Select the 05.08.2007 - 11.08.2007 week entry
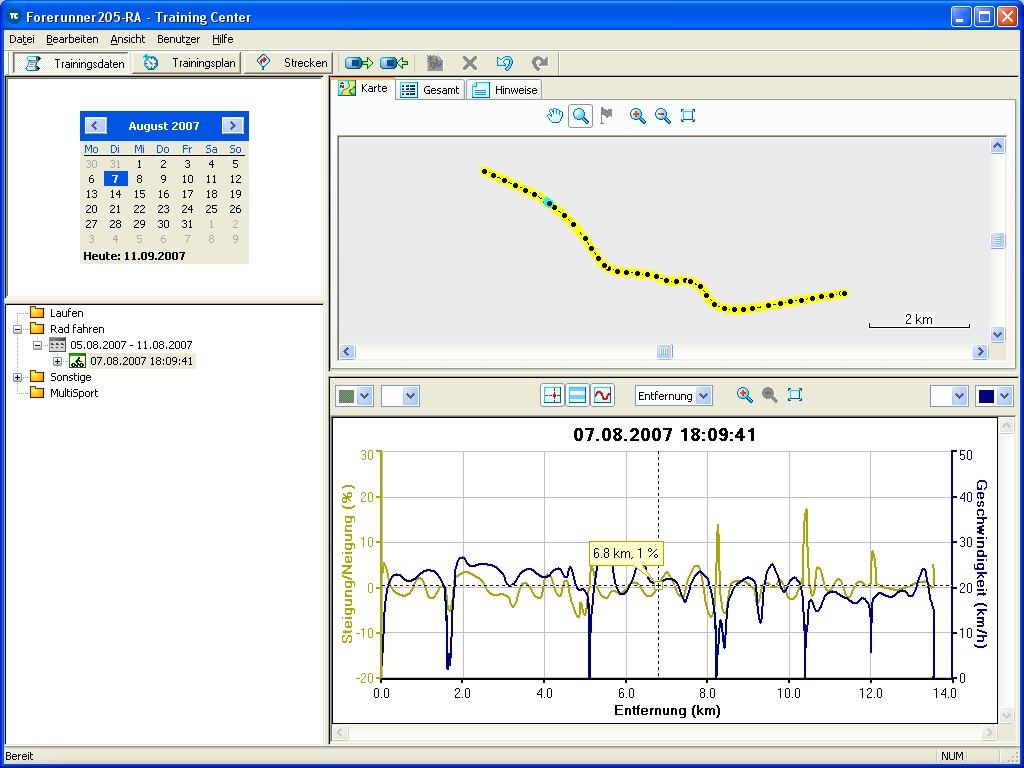 click(x=131, y=345)
